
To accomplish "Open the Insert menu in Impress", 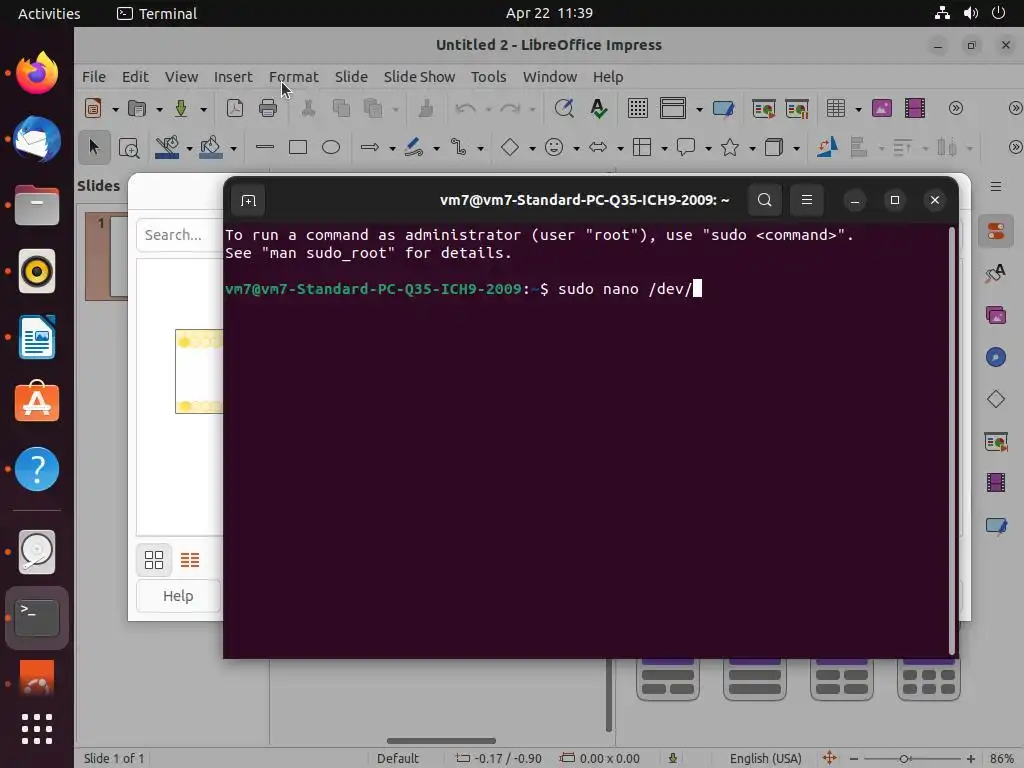I will pos(233,77).
